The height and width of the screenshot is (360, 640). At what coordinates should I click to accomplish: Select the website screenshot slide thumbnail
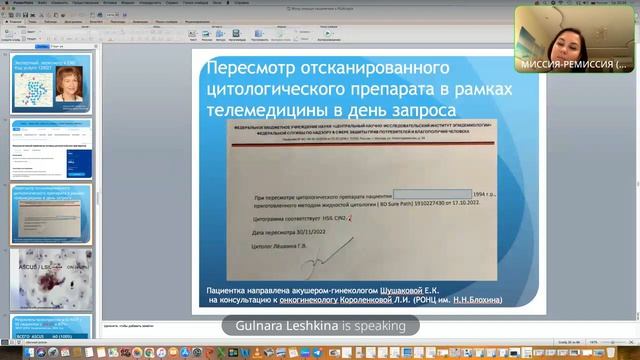pyautogui.click(x=51, y=149)
